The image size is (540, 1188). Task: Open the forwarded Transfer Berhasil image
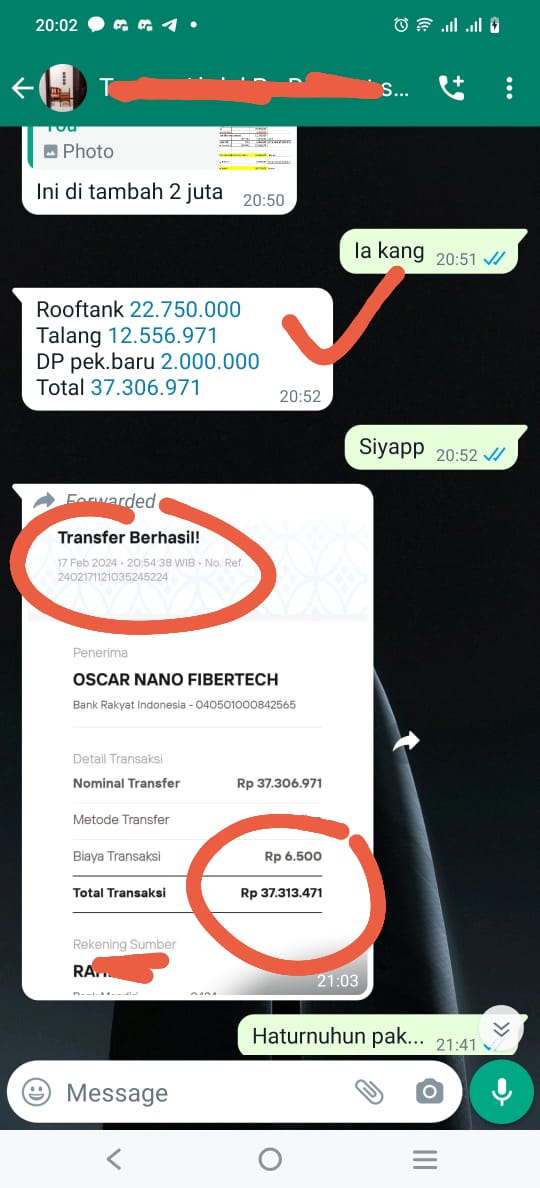click(x=198, y=746)
